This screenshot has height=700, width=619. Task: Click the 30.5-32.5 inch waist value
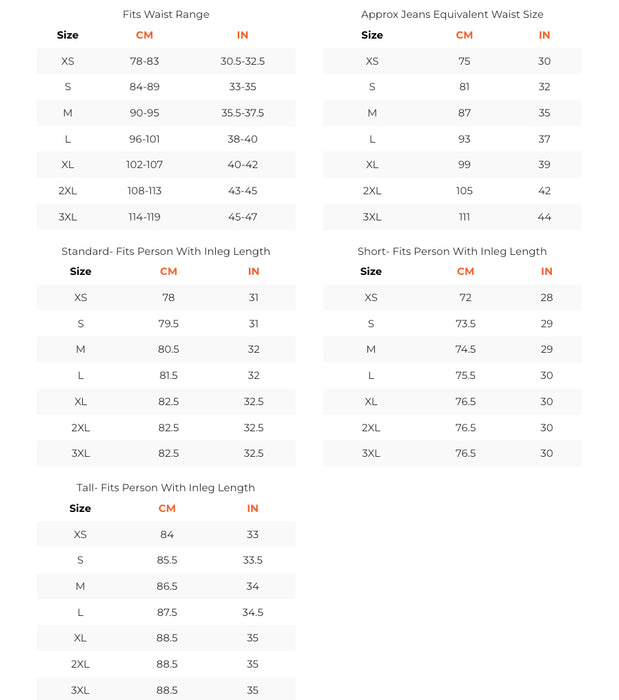pos(243,61)
